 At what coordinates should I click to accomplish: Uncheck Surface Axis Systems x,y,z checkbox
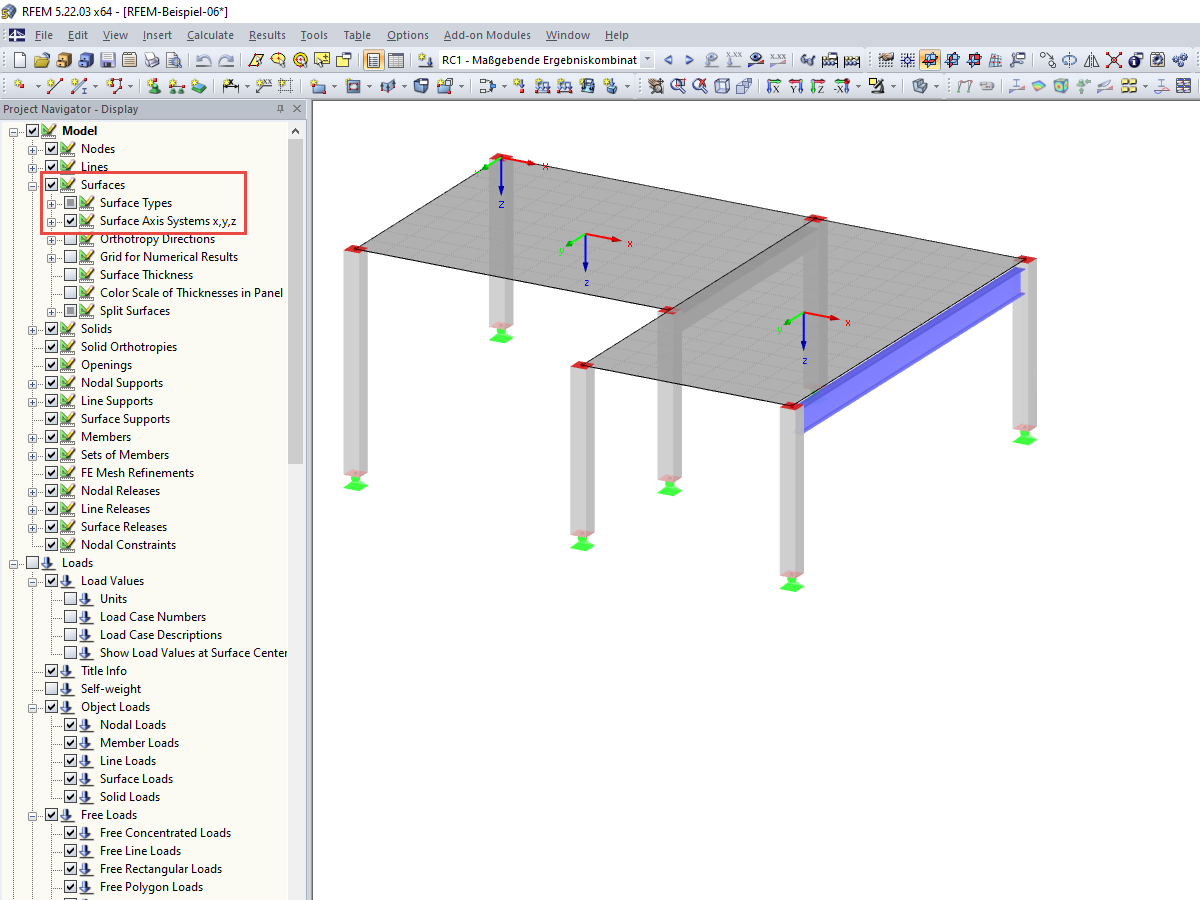pyautogui.click(x=70, y=221)
